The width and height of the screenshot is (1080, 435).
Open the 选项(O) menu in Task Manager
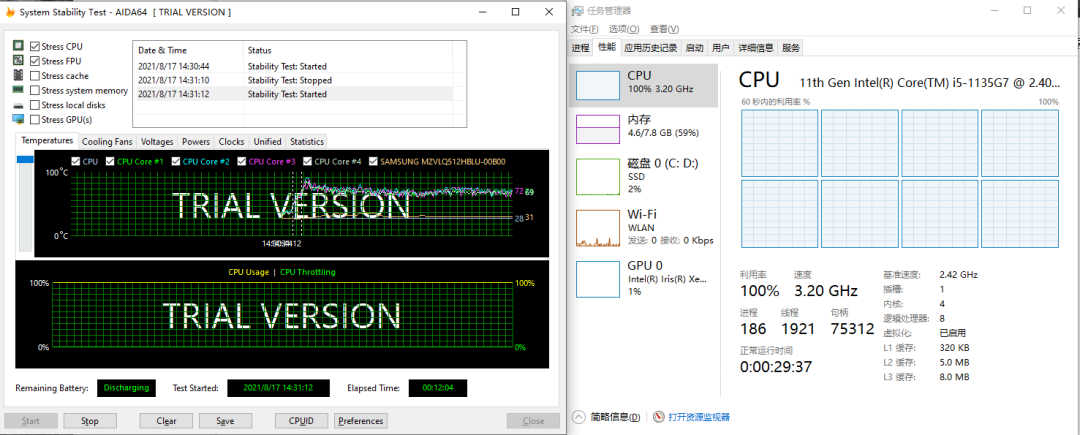[624, 29]
